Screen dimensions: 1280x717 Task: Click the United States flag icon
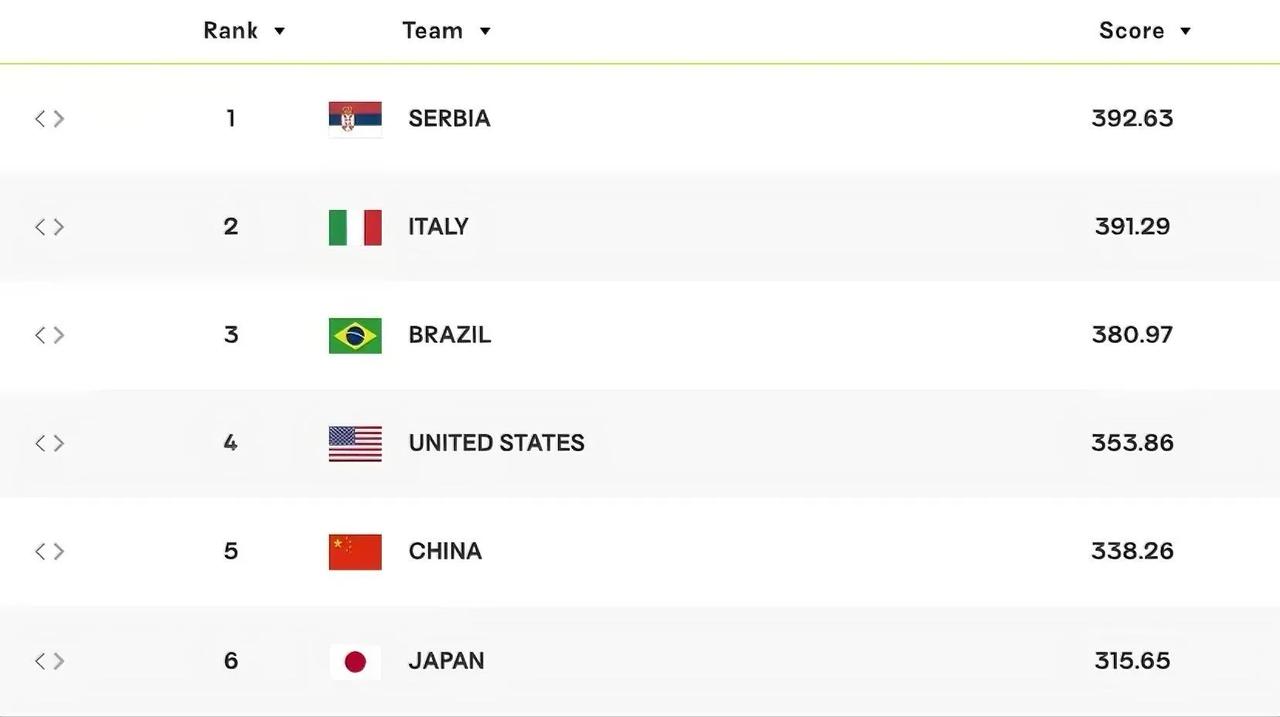point(355,443)
